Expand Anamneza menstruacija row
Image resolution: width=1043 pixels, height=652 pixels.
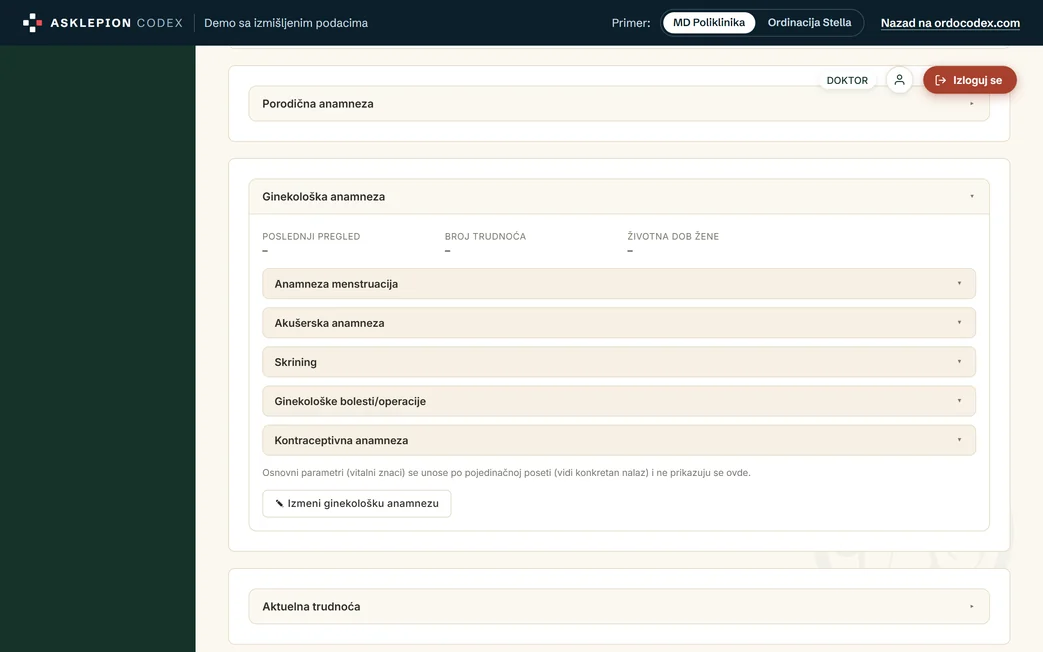(x=619, y=284)
